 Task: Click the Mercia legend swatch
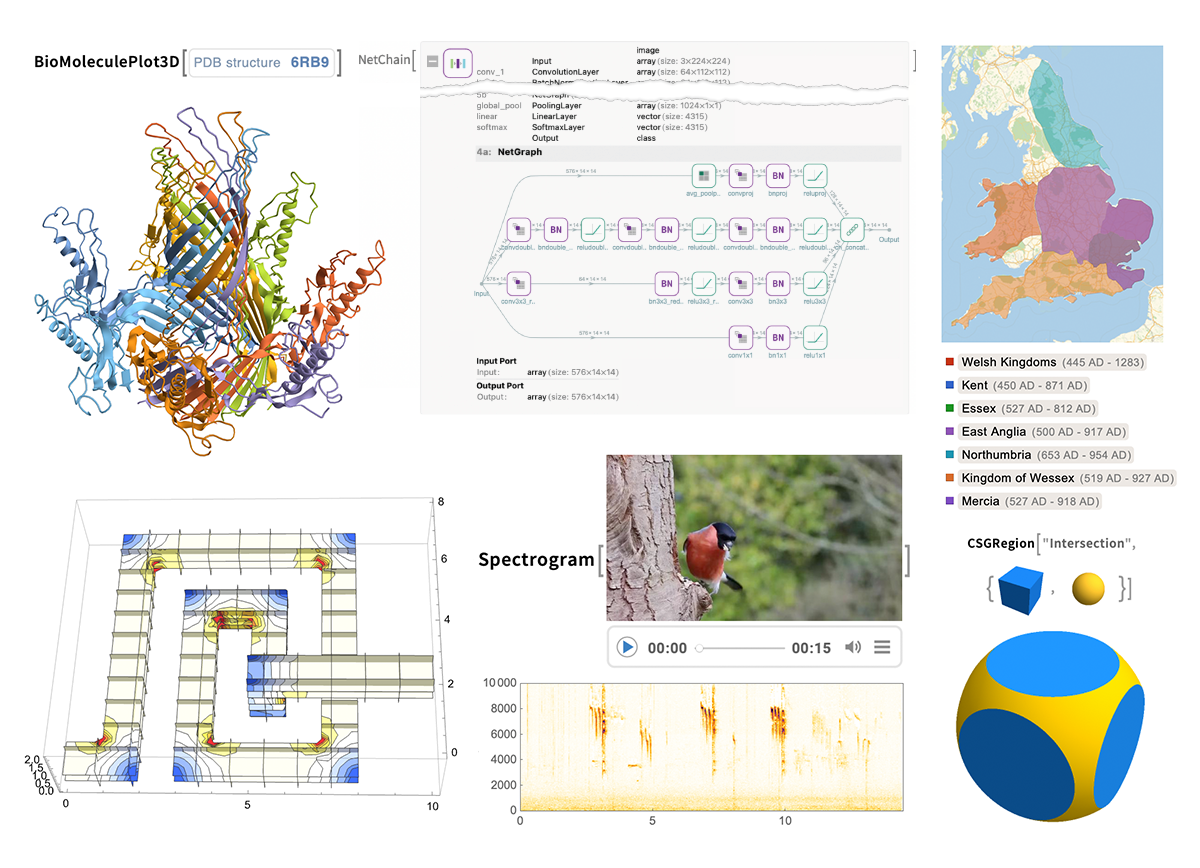[x=948, y=501]
